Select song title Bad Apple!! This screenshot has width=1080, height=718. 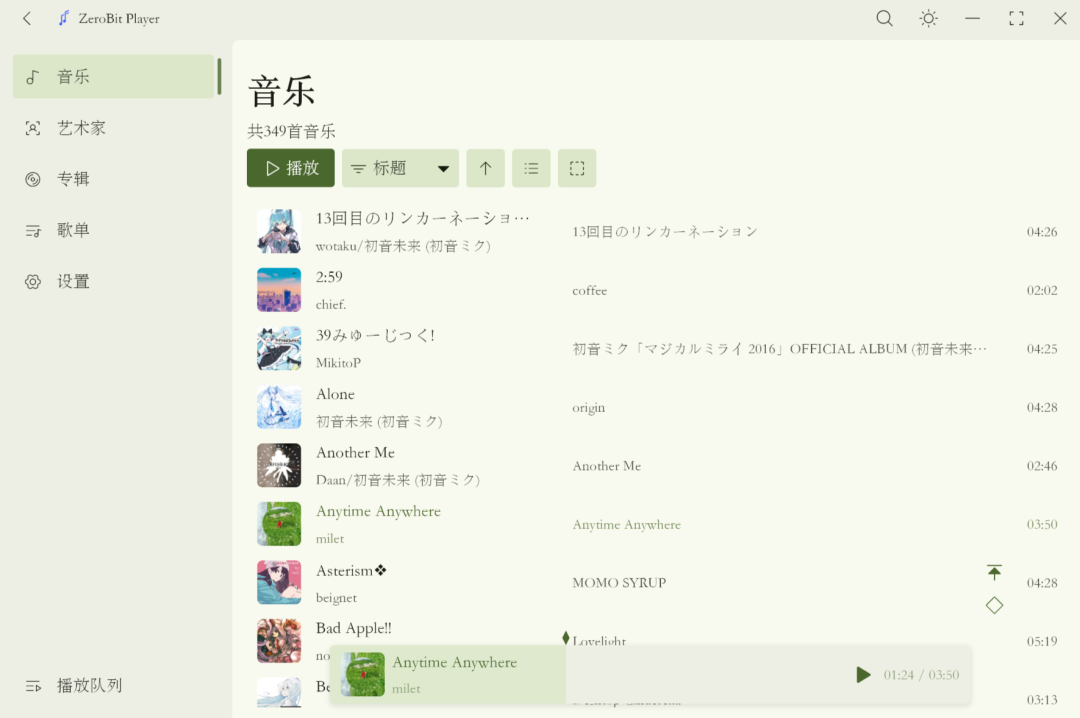tap(353, 628)
